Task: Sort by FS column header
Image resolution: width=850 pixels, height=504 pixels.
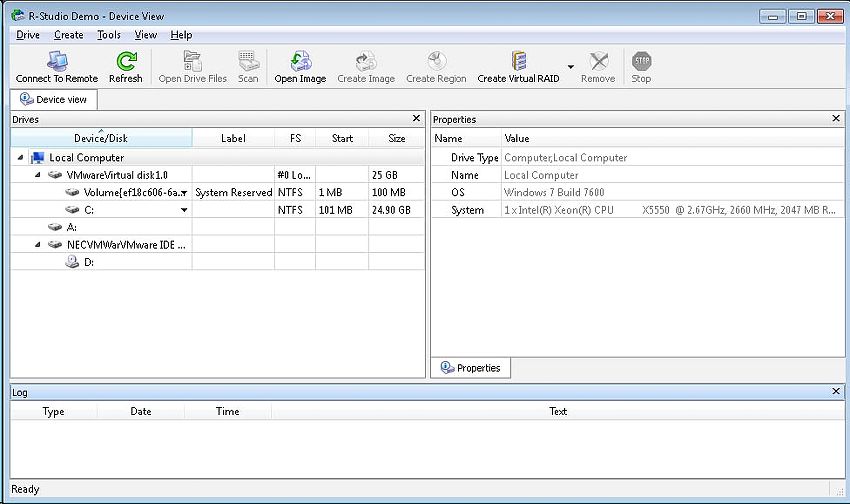Action: 295,138
